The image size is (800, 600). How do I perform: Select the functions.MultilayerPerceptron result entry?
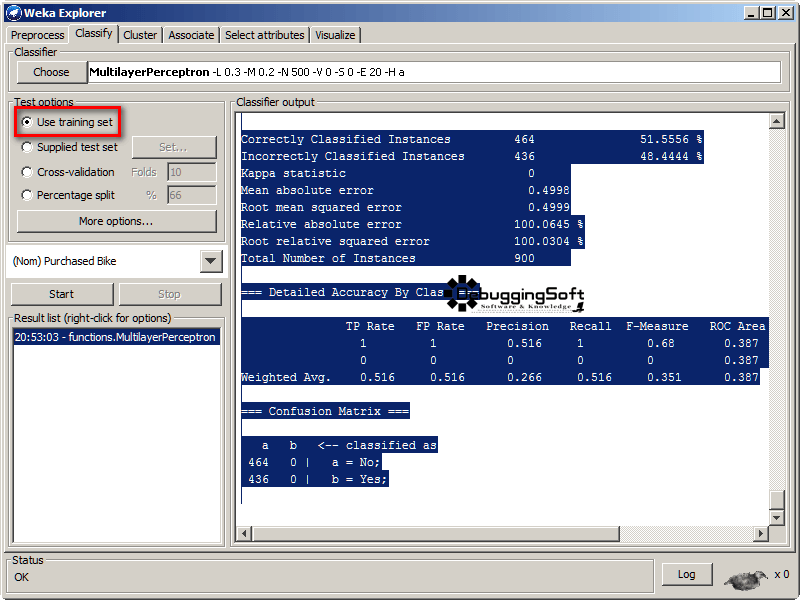[116, 337]
